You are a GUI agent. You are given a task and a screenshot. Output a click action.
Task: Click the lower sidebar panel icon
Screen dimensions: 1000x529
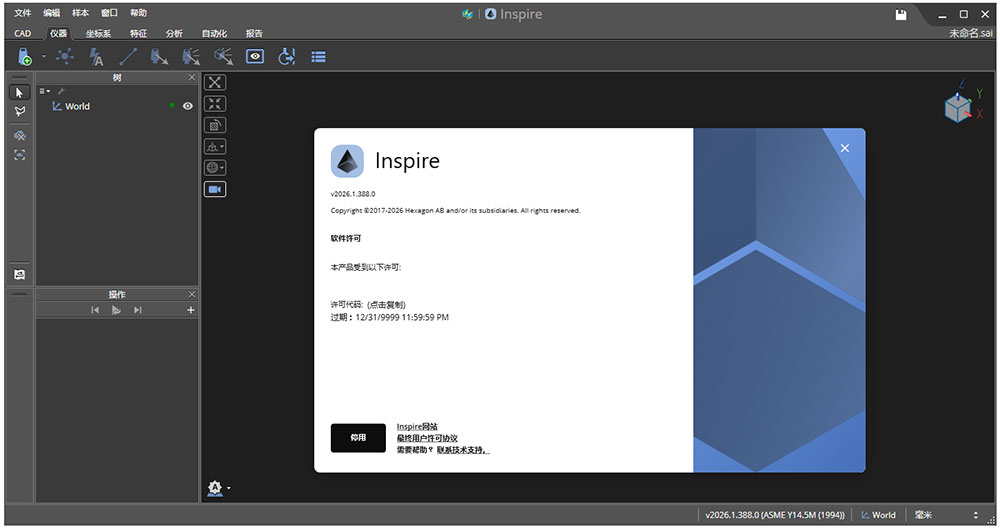pos(20,274)
